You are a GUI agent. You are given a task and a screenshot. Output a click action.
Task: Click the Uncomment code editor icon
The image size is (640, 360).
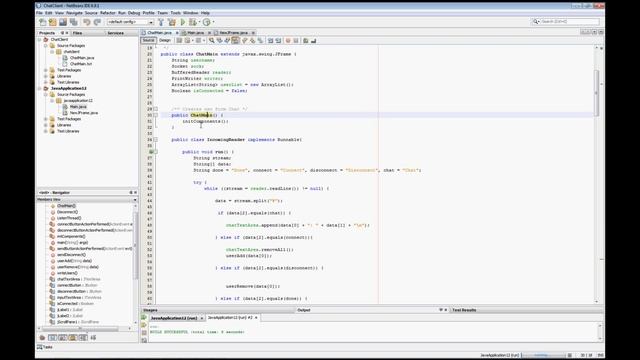(x=313, y=40)
